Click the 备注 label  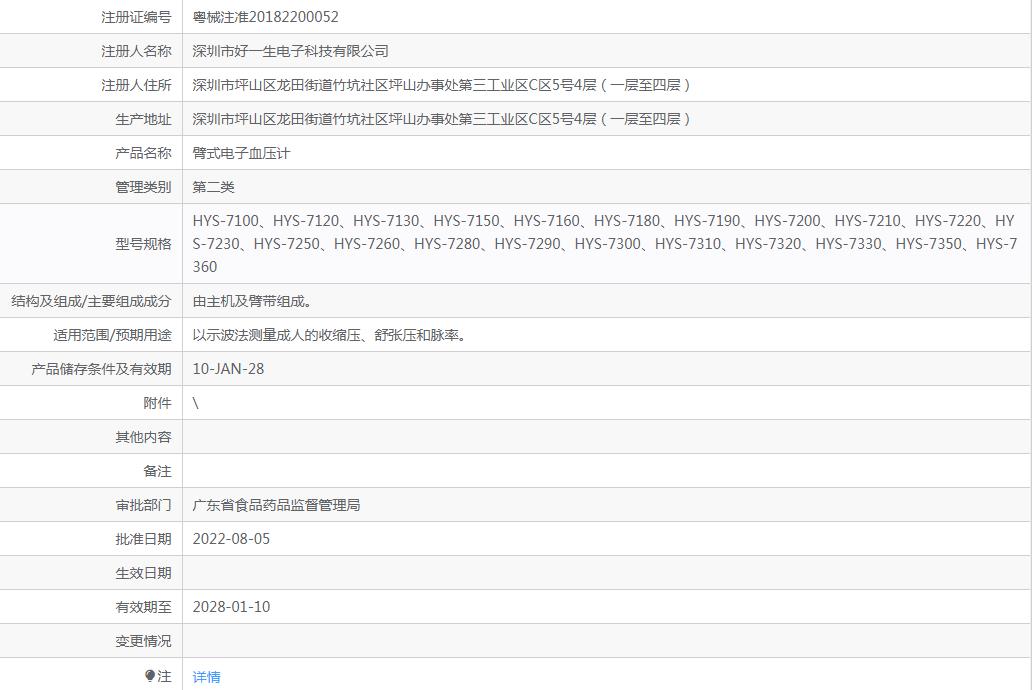157,471
